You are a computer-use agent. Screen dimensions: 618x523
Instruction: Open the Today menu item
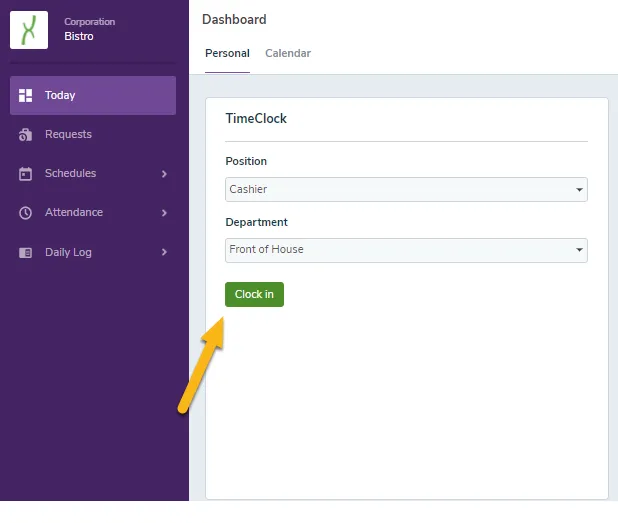pos(93,95)
